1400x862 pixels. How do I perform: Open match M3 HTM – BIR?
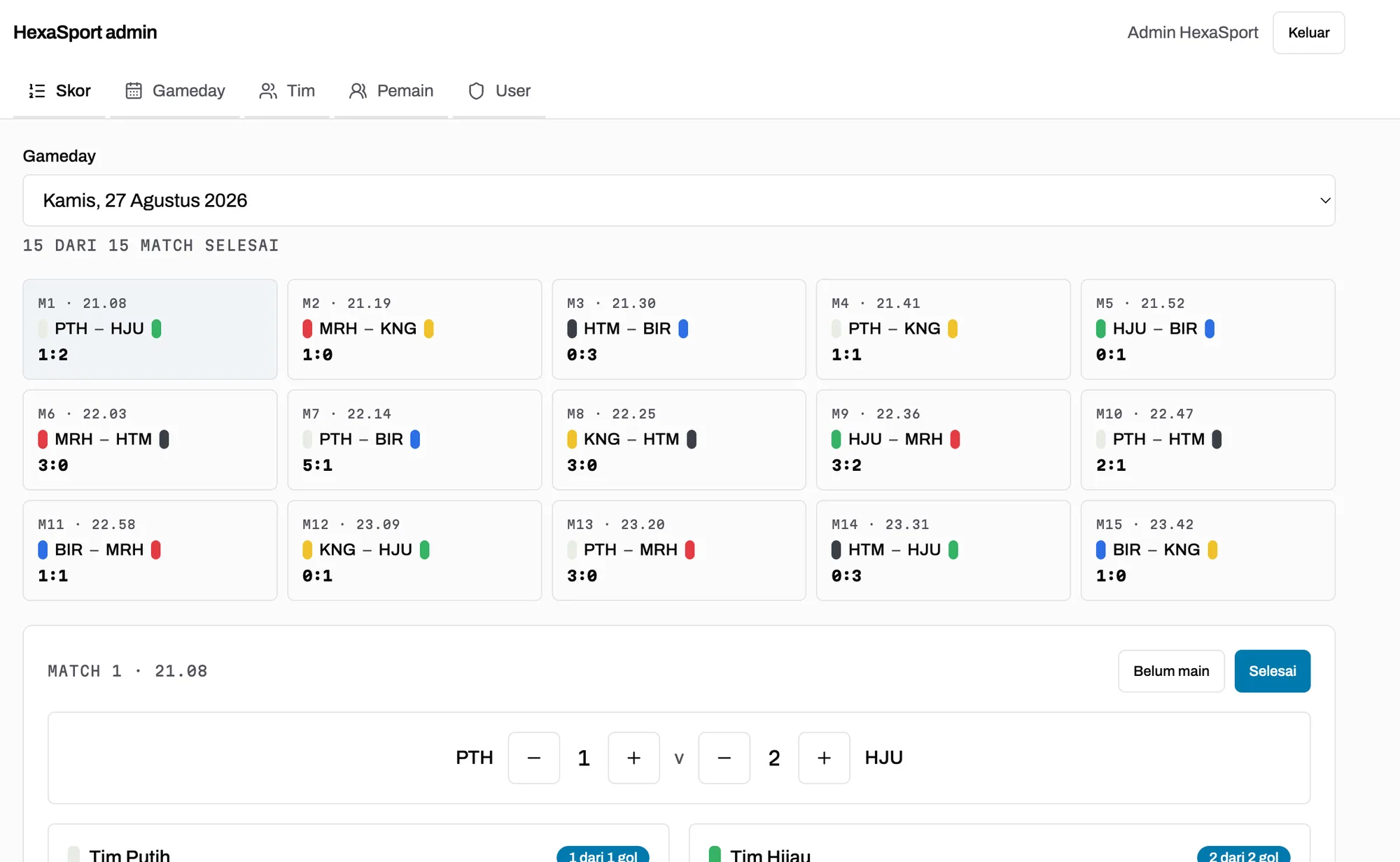click(679, 330)
